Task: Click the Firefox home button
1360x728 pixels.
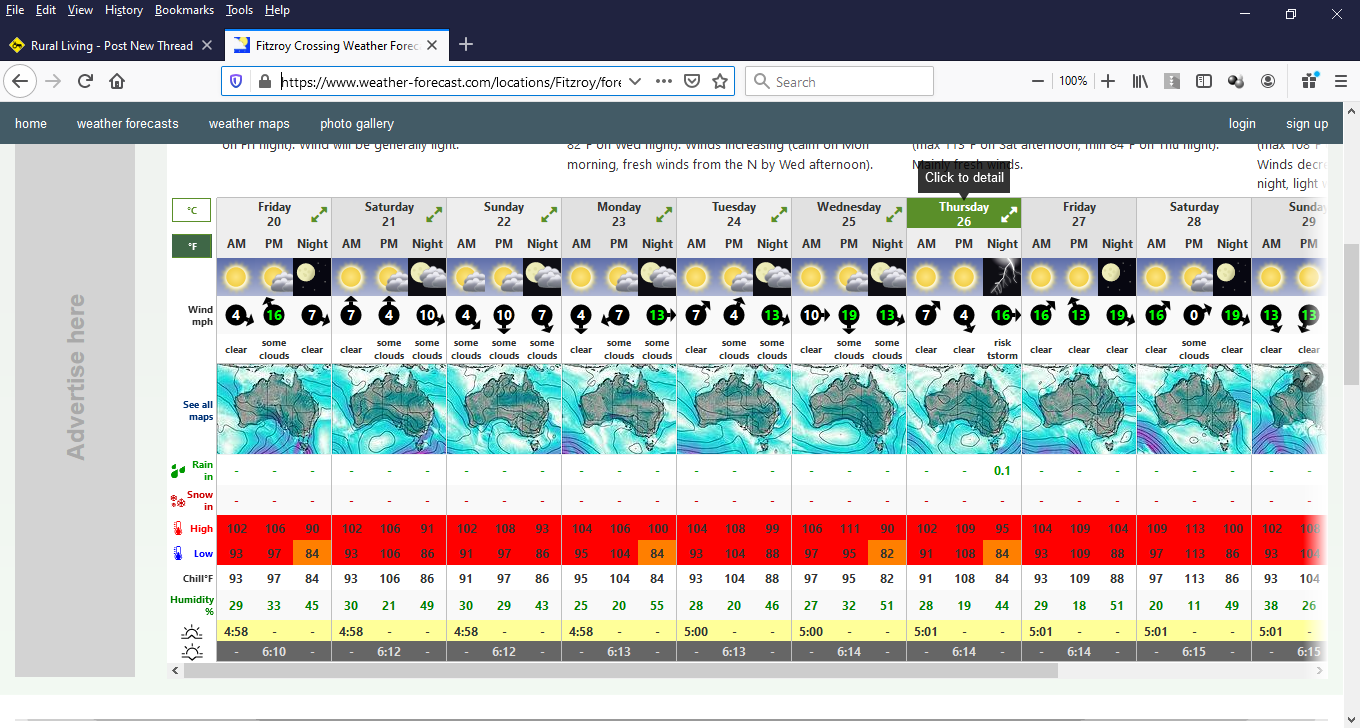Action: pyautogui.click(x=117, y=82)
